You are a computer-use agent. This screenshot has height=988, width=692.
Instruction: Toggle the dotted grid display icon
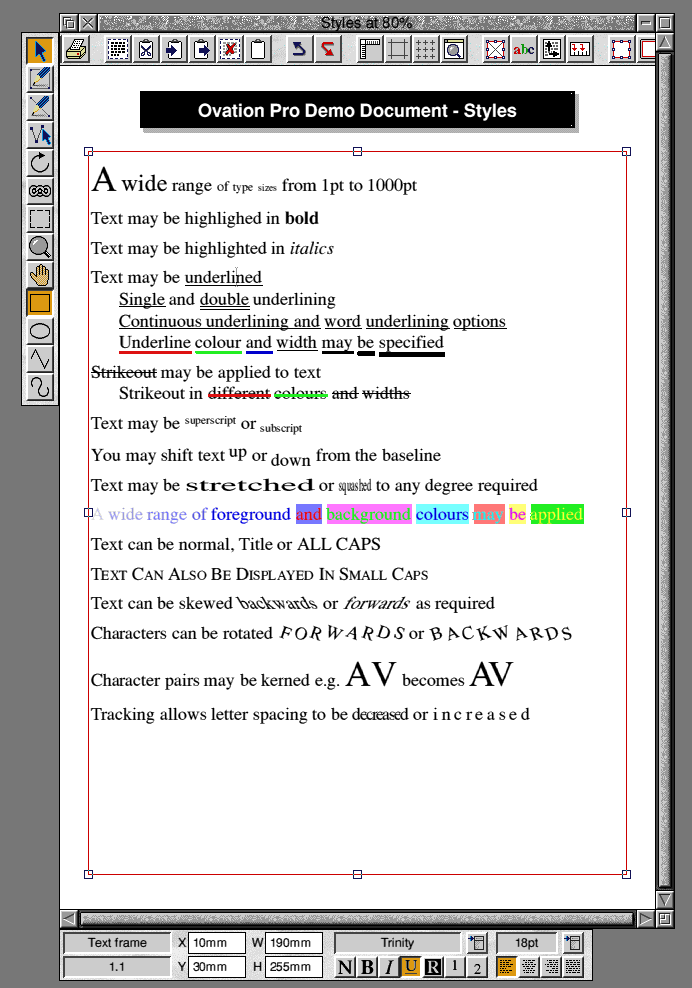tap(425, 49)
